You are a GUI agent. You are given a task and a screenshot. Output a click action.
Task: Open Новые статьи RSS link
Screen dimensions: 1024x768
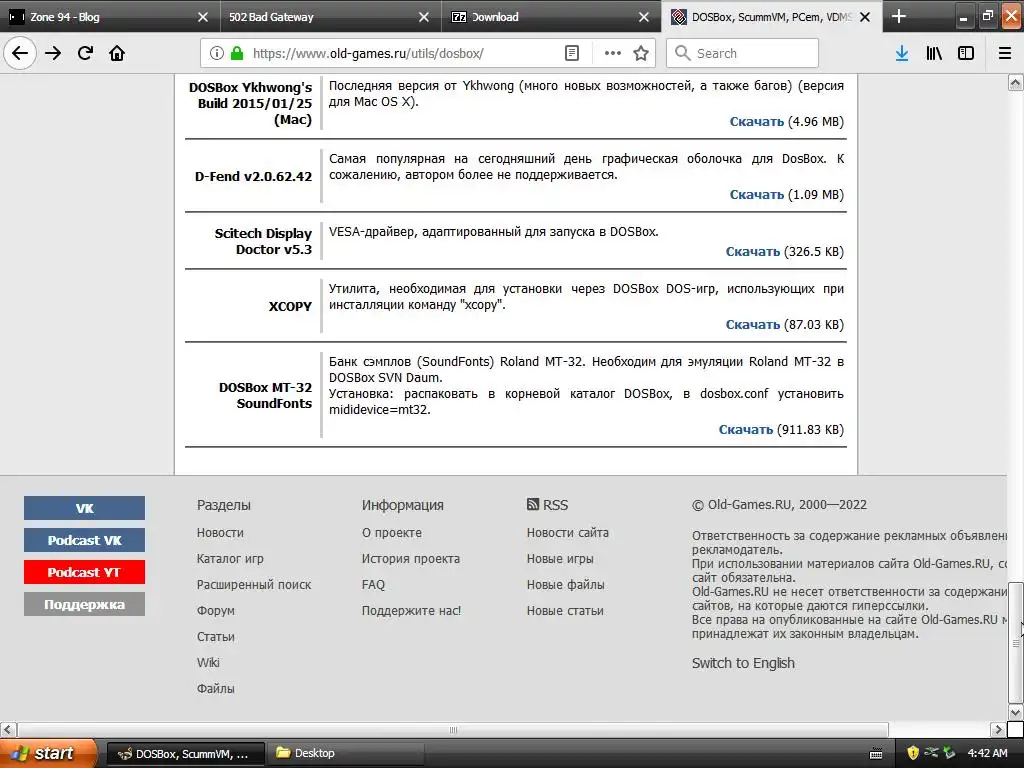pos(565,611)
